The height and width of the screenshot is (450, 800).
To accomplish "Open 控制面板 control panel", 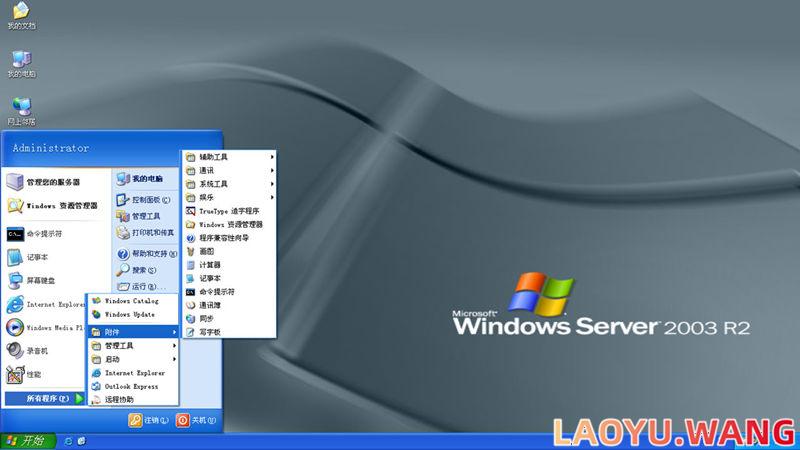I will tap(146, 199).
